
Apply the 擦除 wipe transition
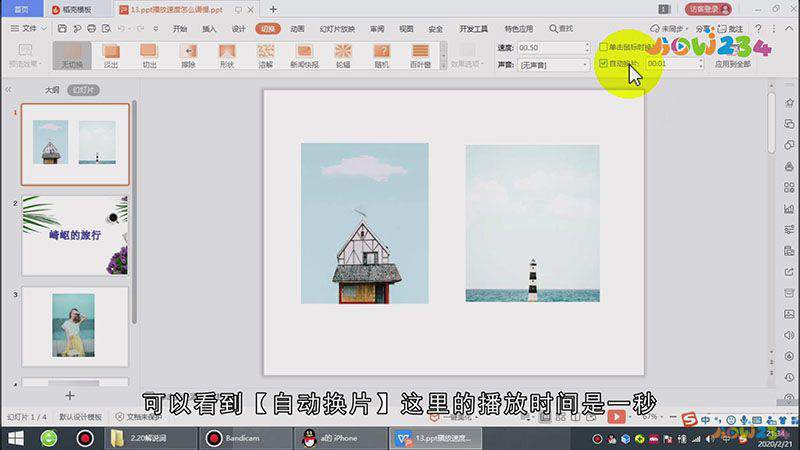[188, 55]
